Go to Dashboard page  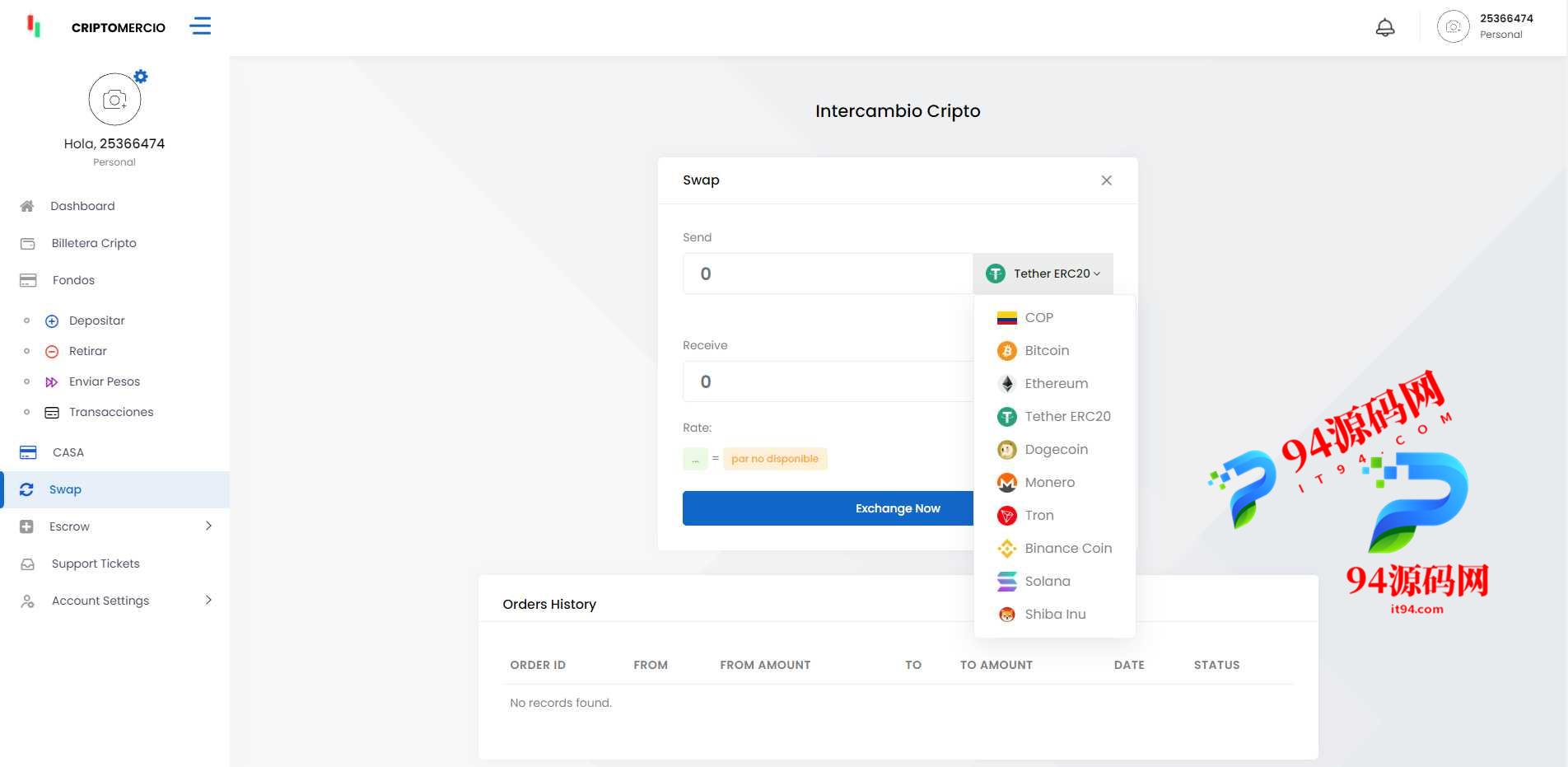(82, 206)
